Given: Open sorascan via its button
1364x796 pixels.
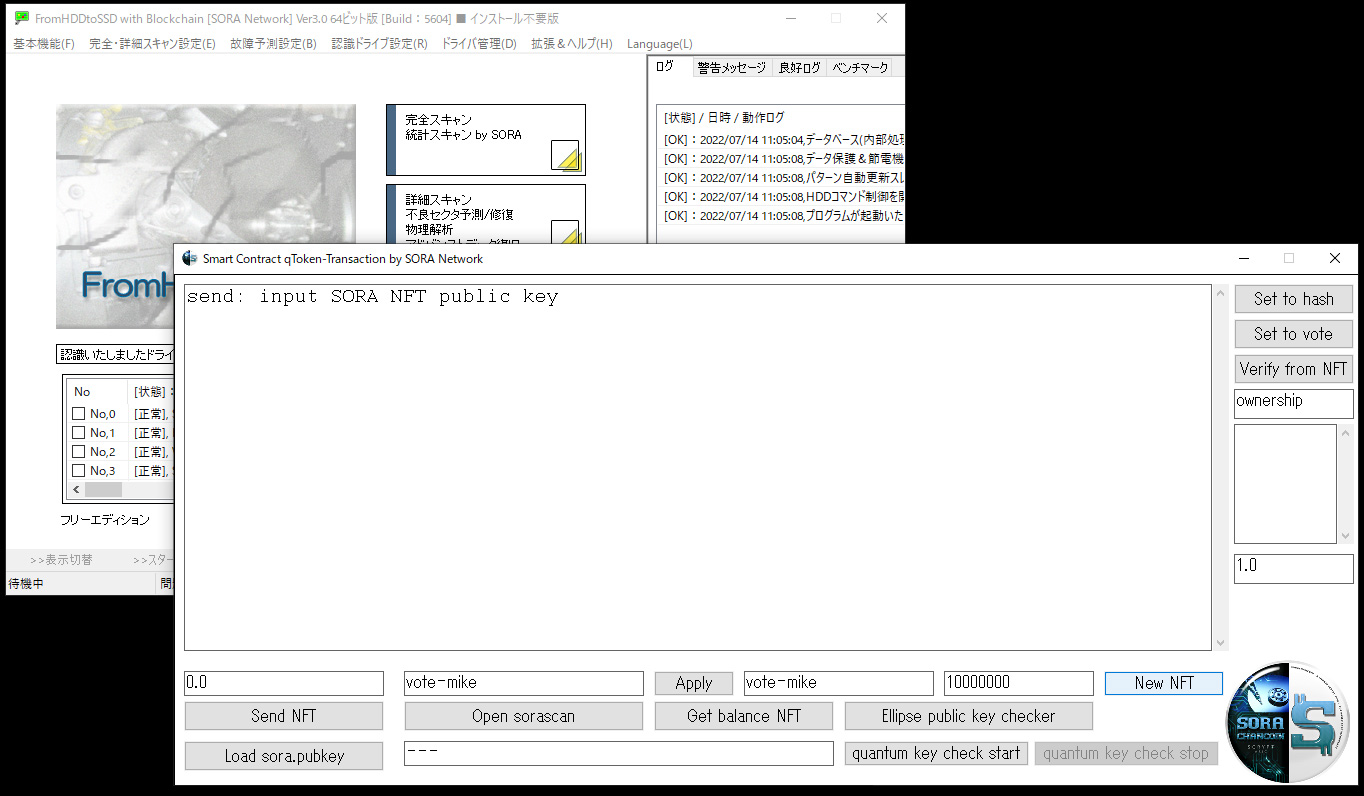Looking at the screenshot, I should [x=523, y=716].
